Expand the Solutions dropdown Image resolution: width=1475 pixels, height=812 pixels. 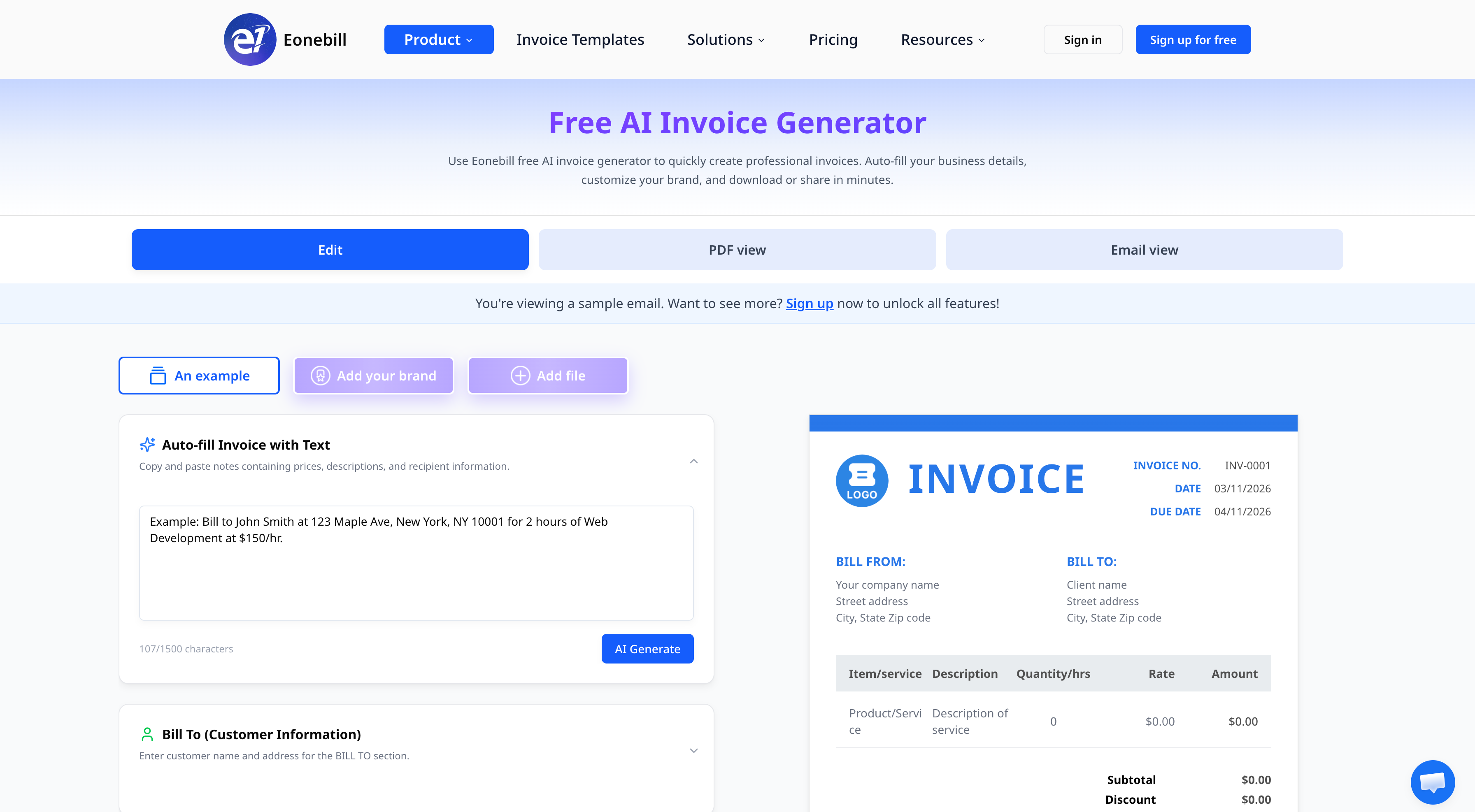coord(726,39)
